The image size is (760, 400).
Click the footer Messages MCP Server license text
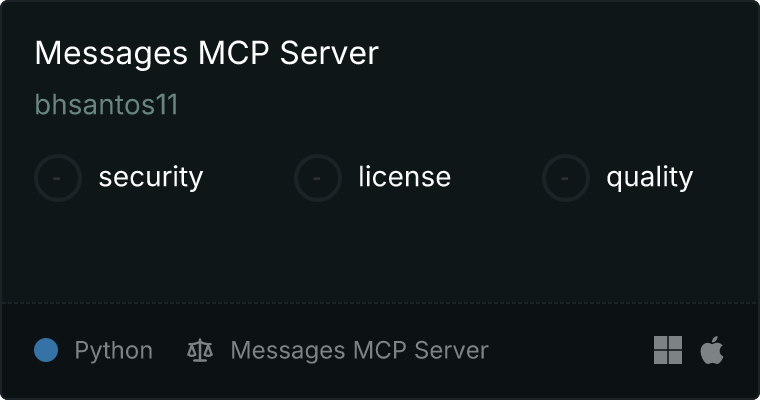tap(359, 350)
